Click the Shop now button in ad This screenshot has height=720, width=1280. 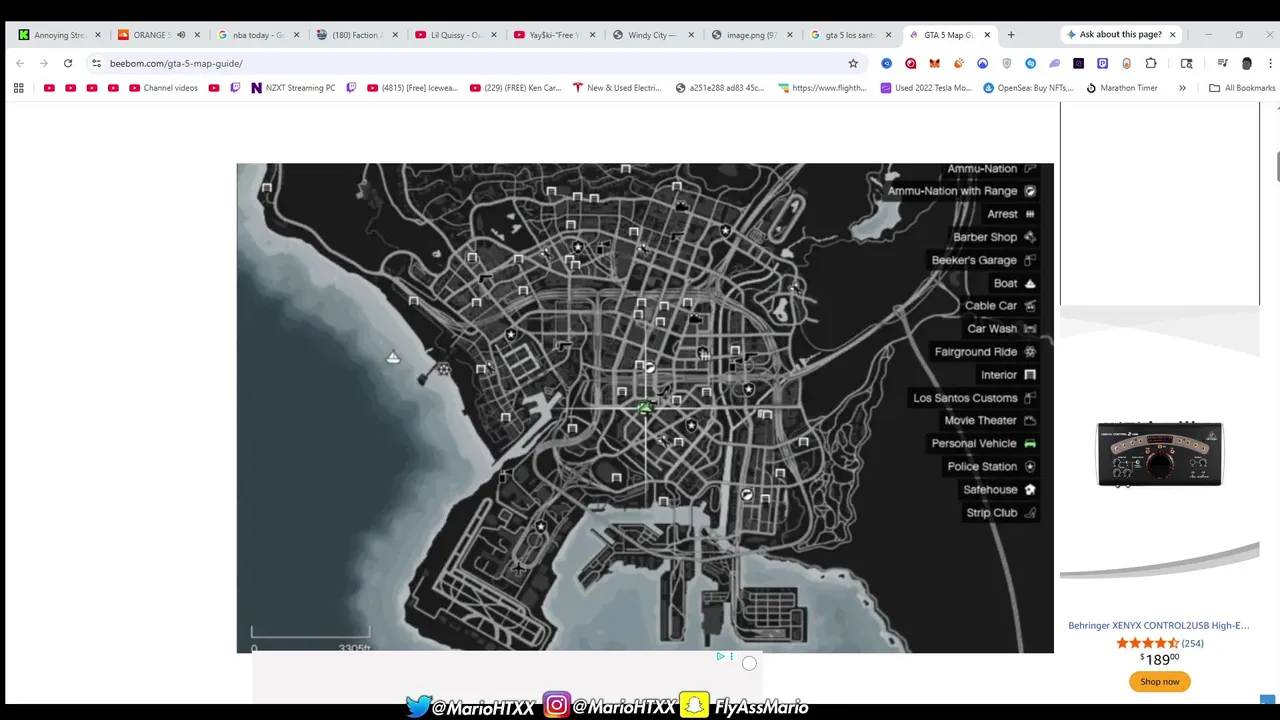1160,682
